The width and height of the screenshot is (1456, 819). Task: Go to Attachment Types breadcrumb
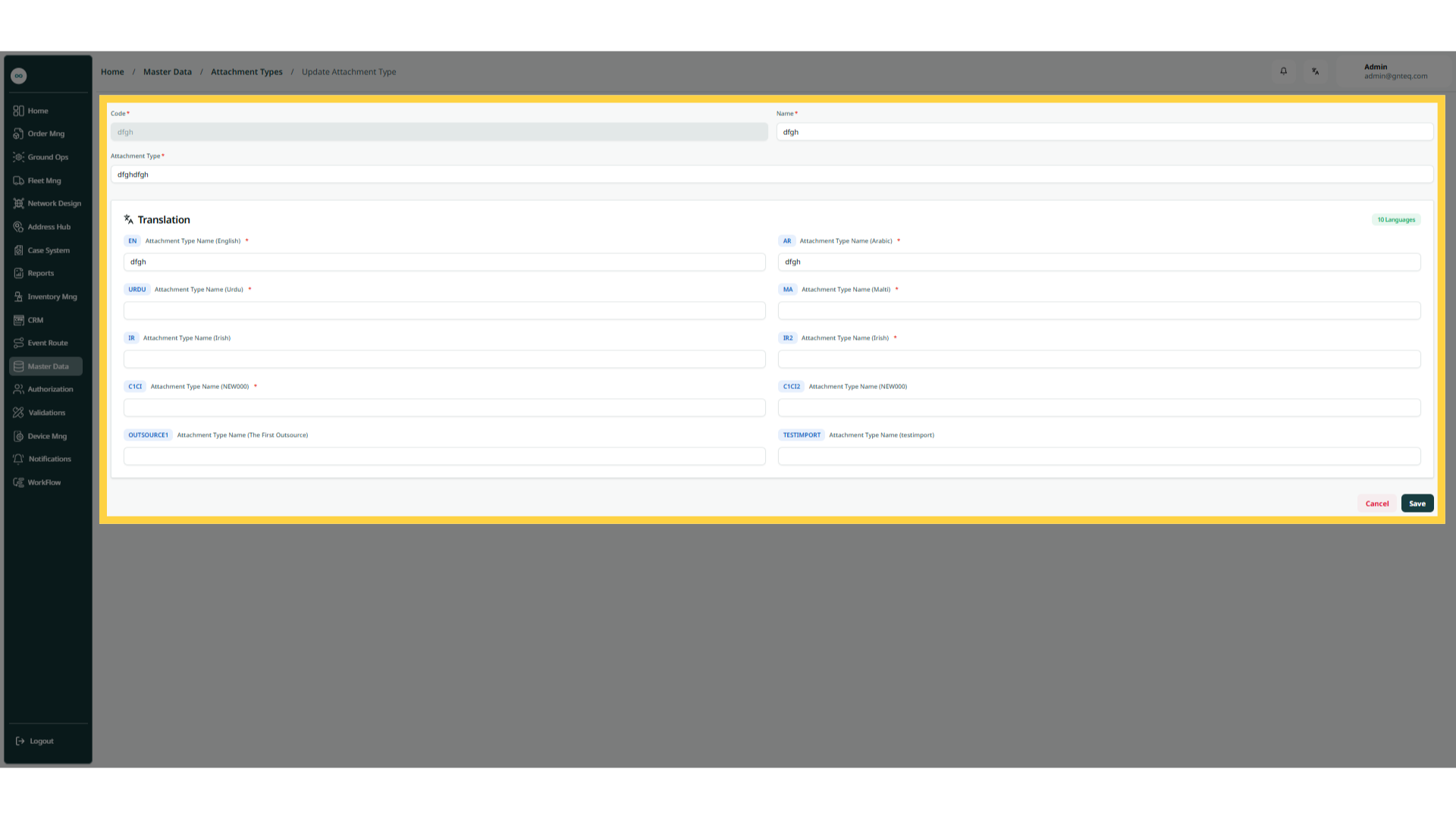click(x=246, y=72)
